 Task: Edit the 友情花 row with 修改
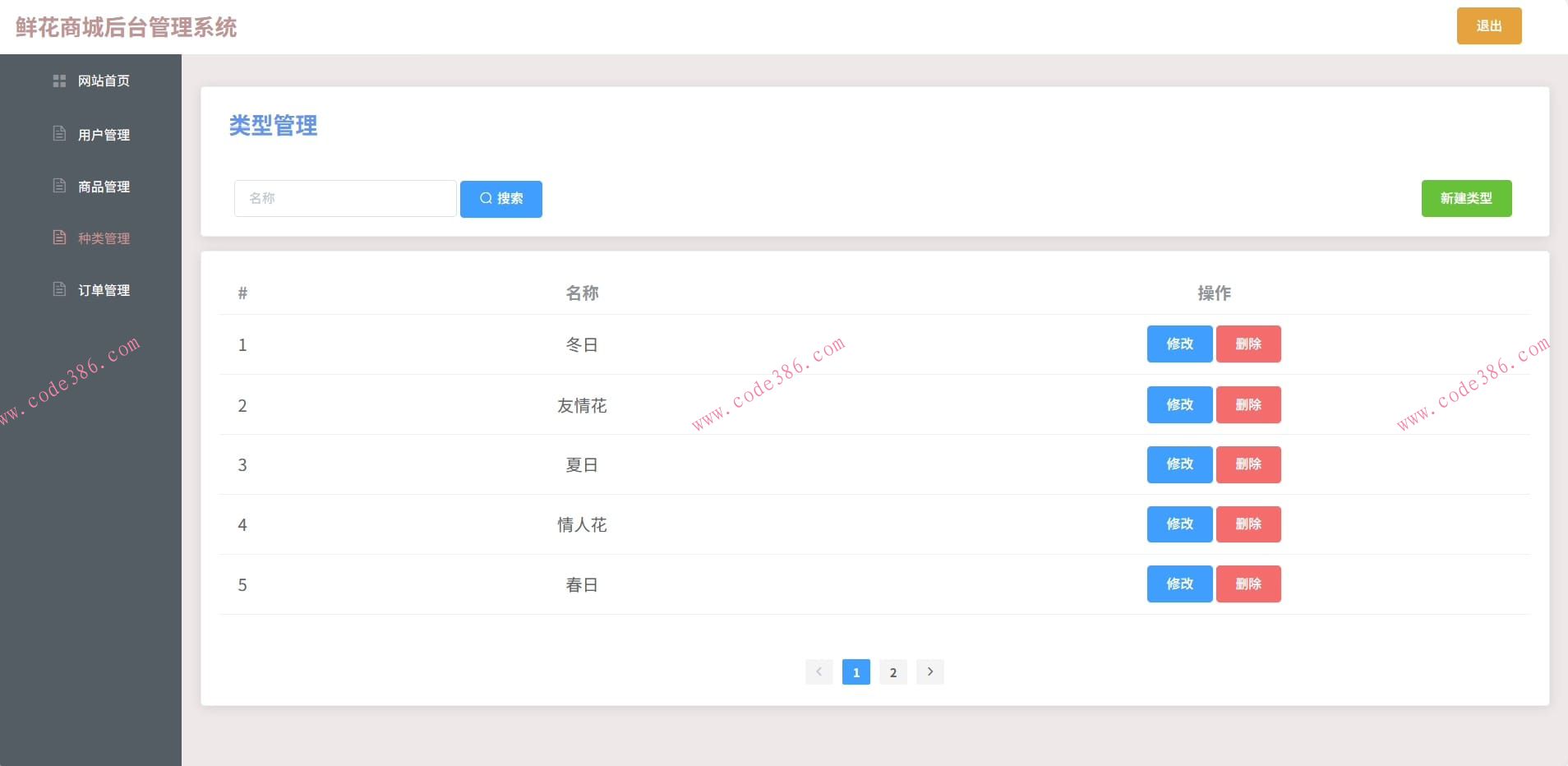(1179, 404)
